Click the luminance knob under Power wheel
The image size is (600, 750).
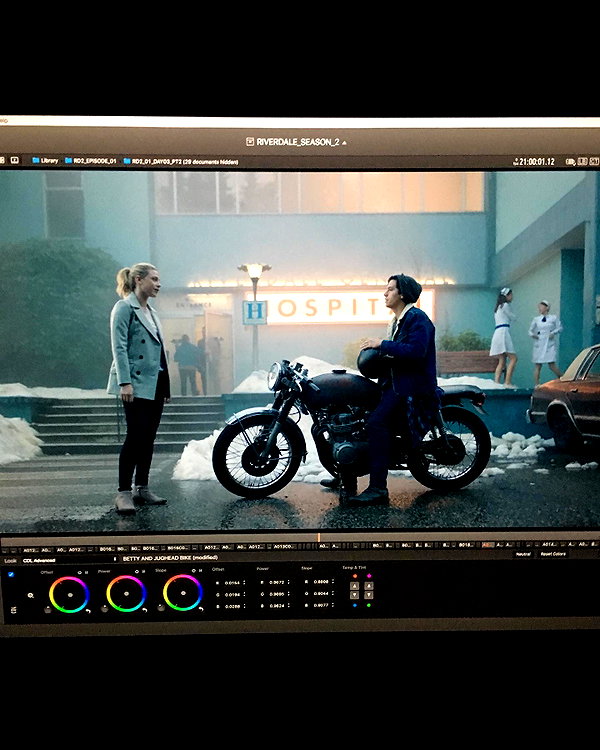point(104,608)
